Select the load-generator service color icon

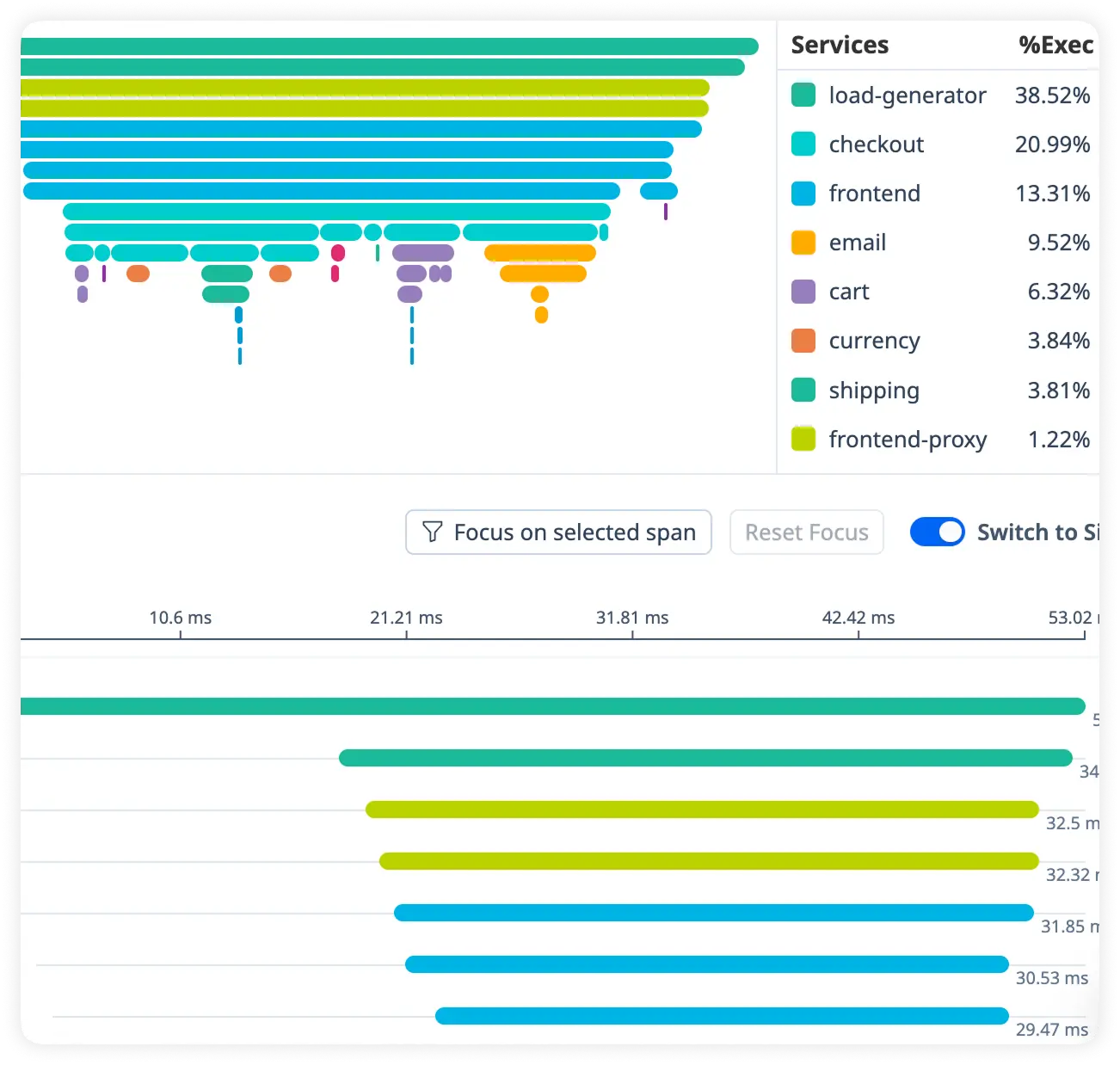coord(803,95)
